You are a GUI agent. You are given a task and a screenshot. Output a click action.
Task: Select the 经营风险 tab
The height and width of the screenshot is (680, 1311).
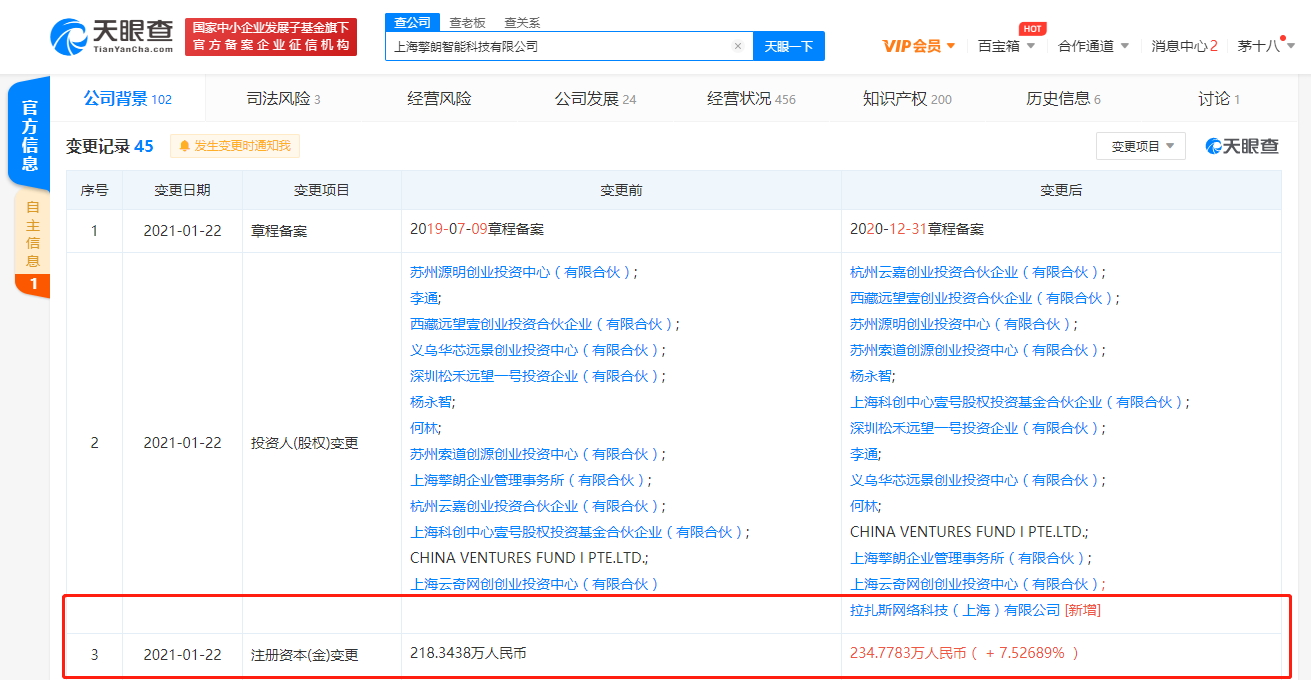[439, 99]
